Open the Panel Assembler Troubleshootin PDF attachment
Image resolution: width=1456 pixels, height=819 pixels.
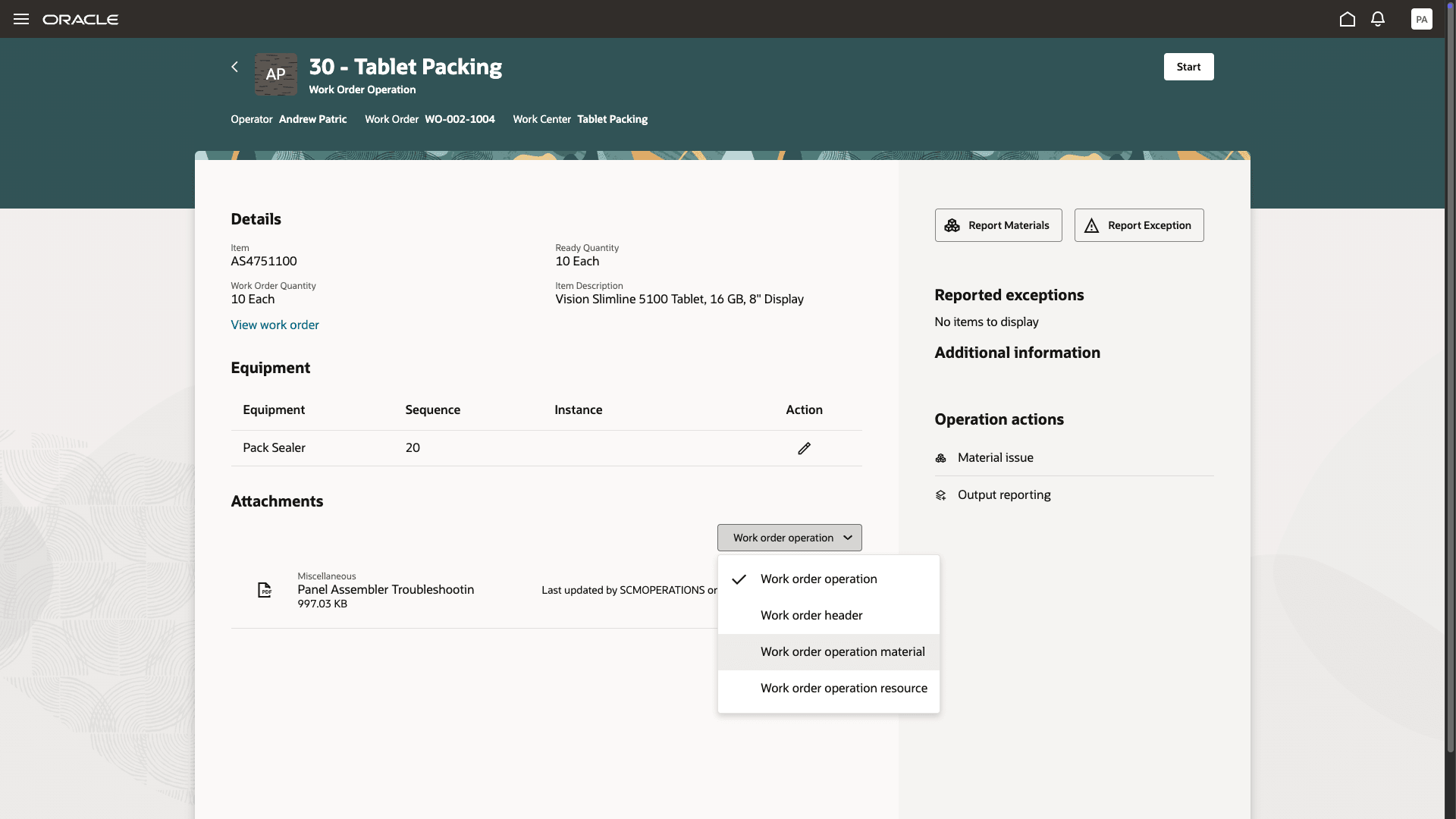tap(385, 589)
